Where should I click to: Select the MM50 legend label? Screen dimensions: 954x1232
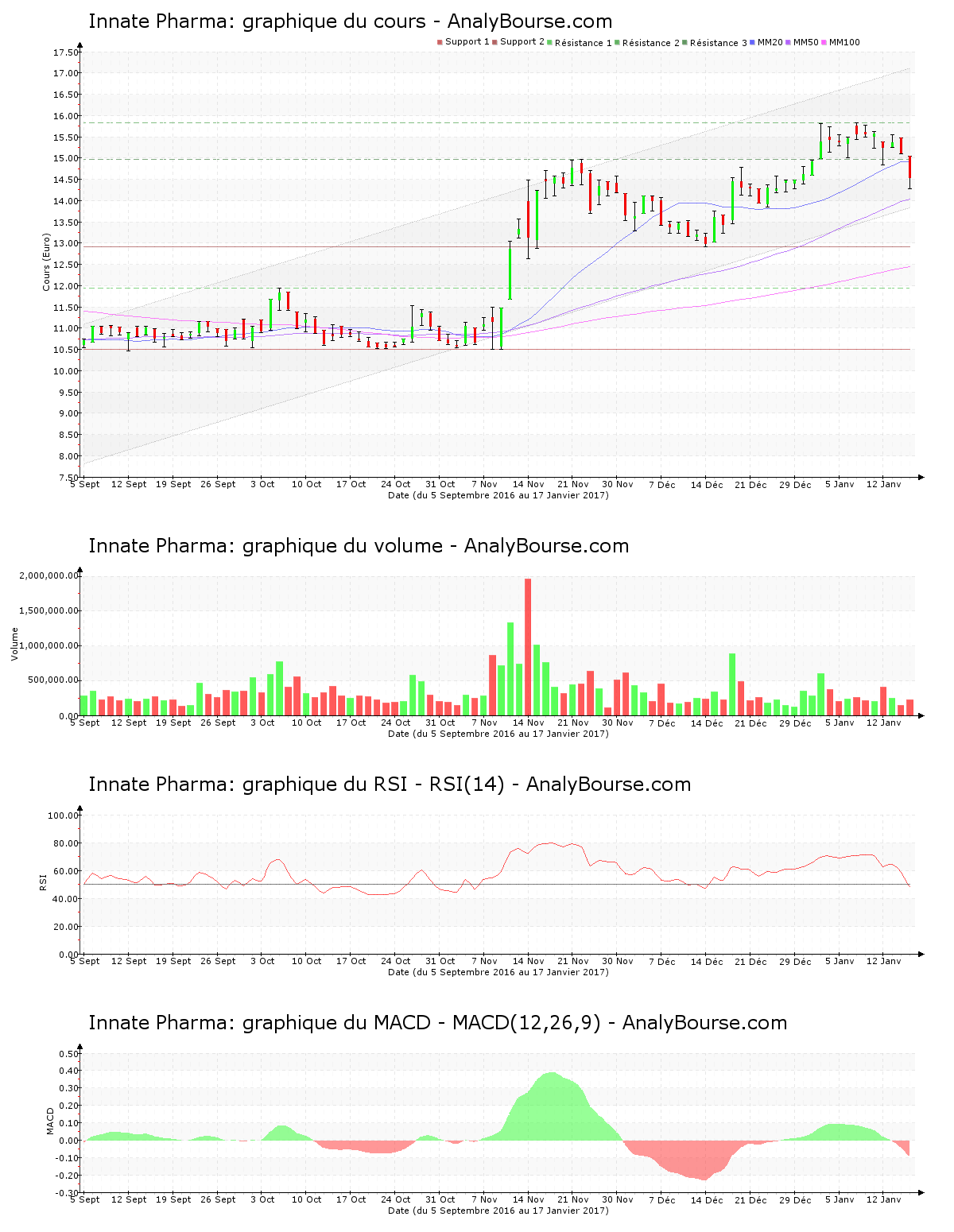point(806,42)
